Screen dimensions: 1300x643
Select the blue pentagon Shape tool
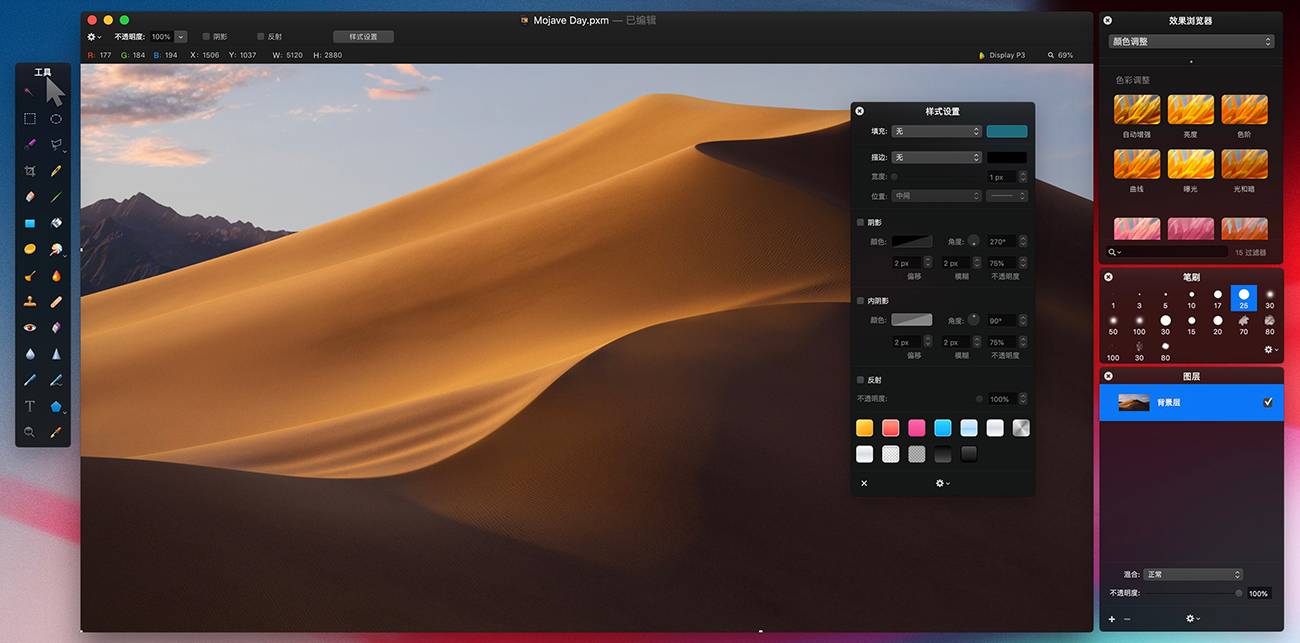(x=56, y=406)
